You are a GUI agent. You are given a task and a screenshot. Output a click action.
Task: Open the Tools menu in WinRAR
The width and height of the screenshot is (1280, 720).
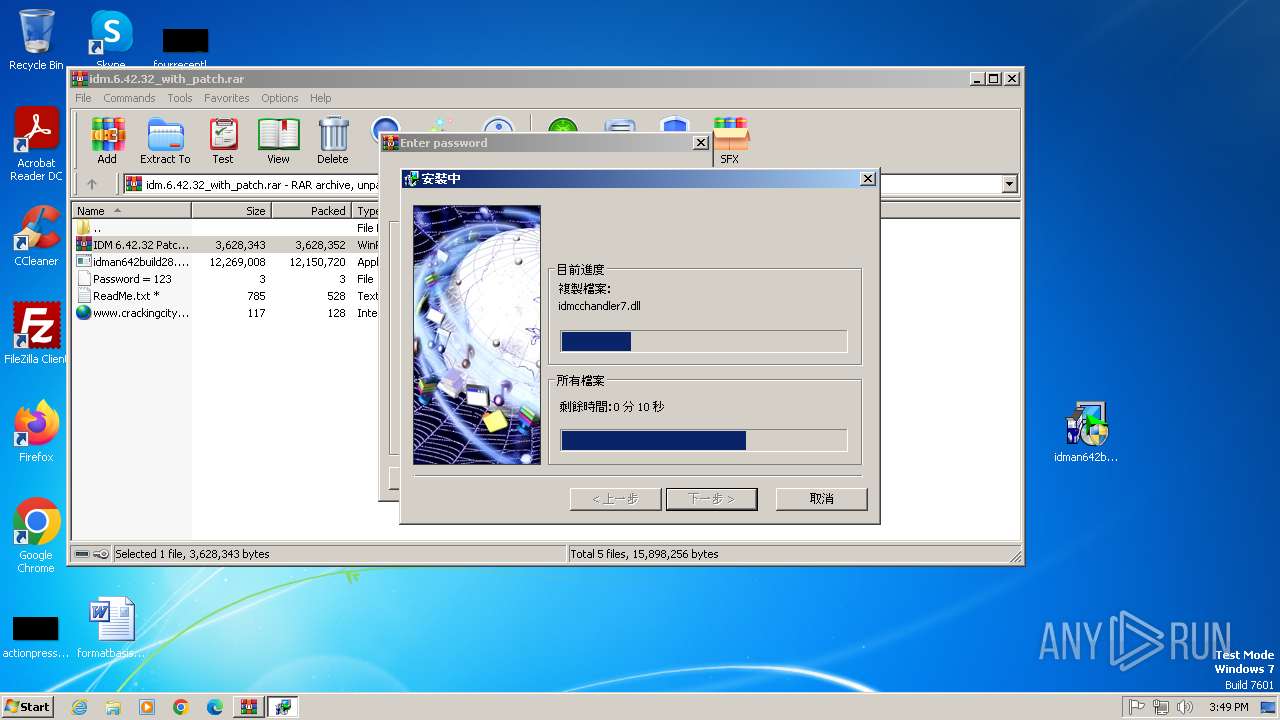tap(180, 98)
